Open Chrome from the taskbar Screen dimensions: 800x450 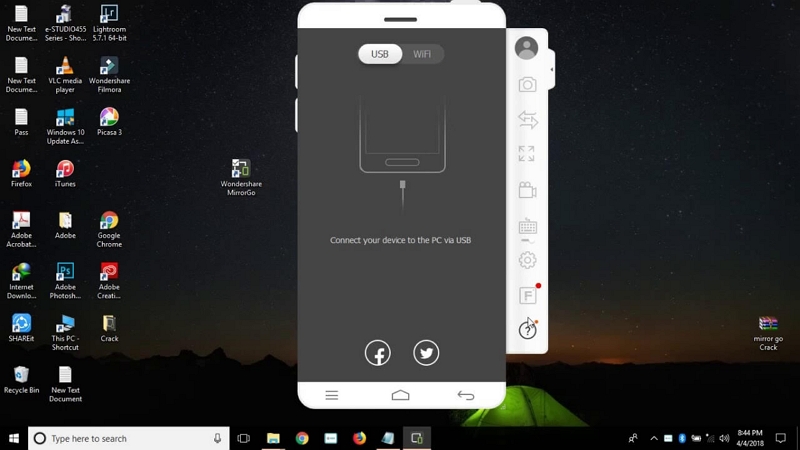(x=302, y=438)
